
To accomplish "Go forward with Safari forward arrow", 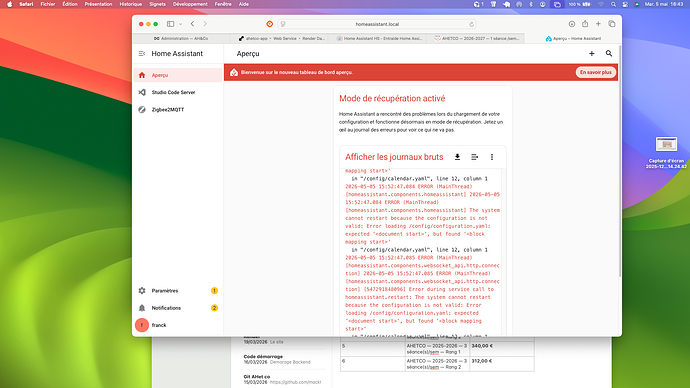I will click(x=205, y=24).
